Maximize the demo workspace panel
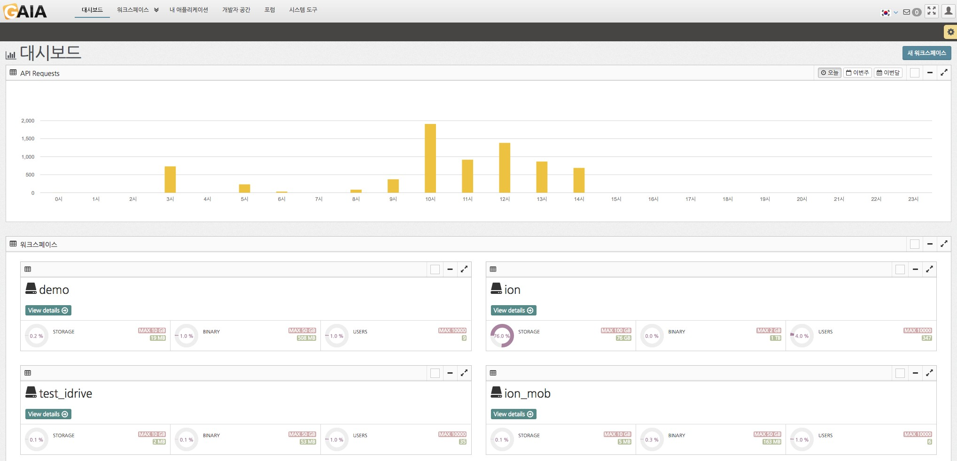This screenshot has width=957, height=461. click(464, 269)
